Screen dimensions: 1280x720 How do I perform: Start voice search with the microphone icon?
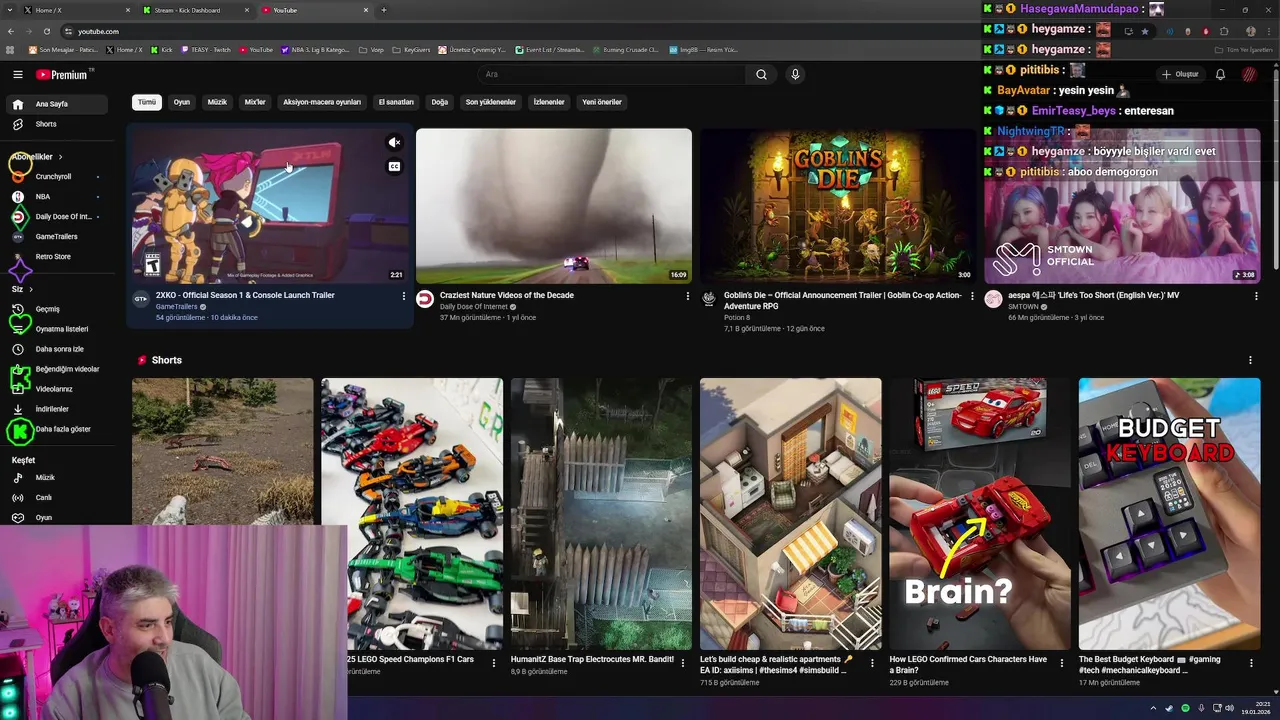795,74
